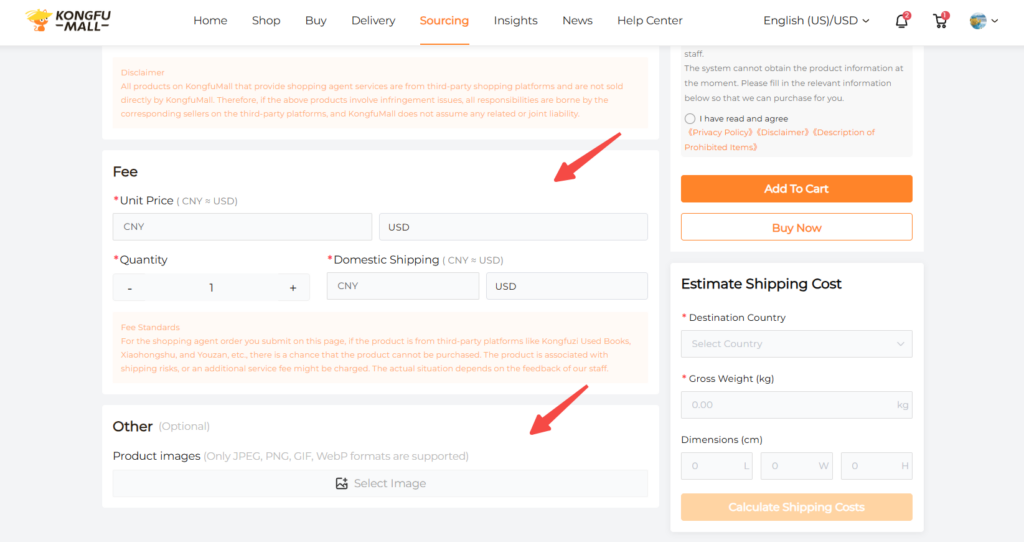Decrease quantity with minus button

click(130, 287)
